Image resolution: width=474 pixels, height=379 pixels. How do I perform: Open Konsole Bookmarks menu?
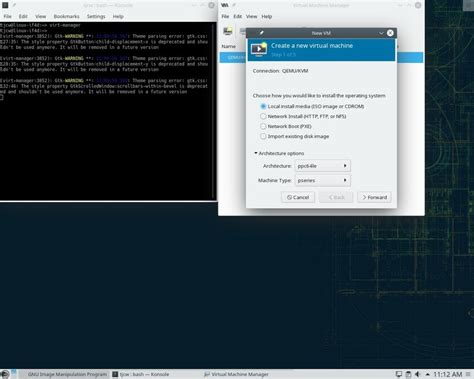point(67,16)
